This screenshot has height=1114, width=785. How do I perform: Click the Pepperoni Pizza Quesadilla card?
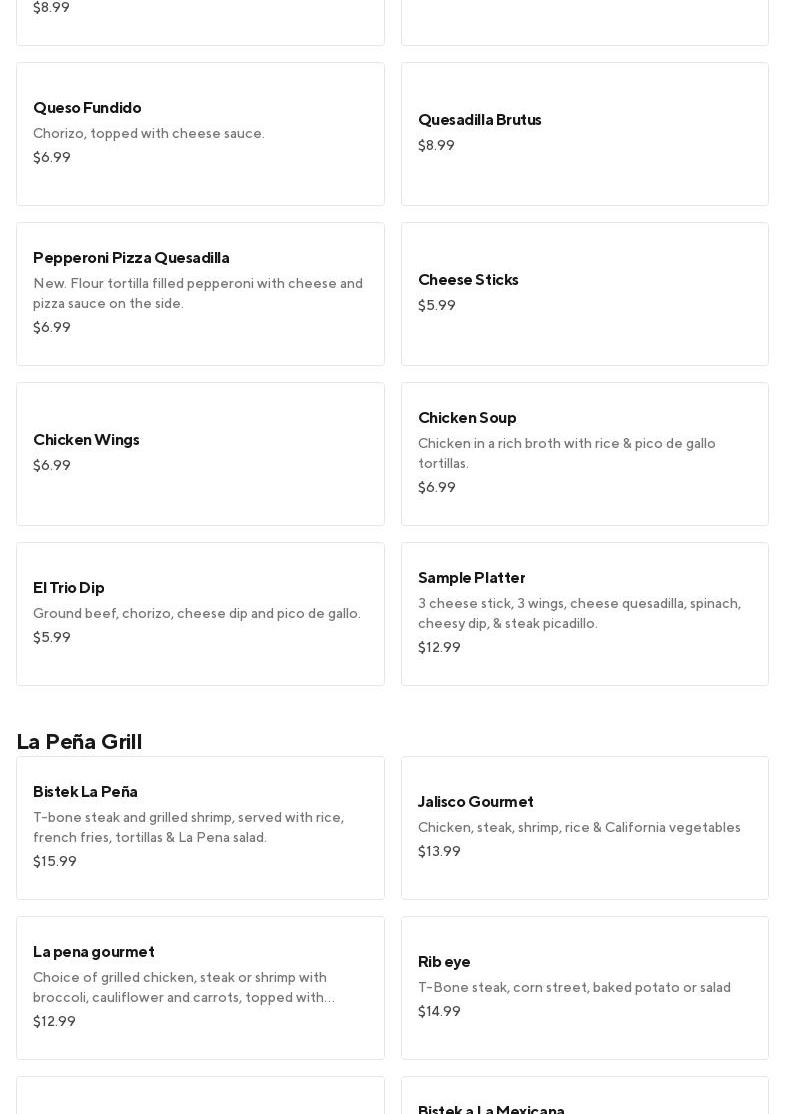coord(200,294)
